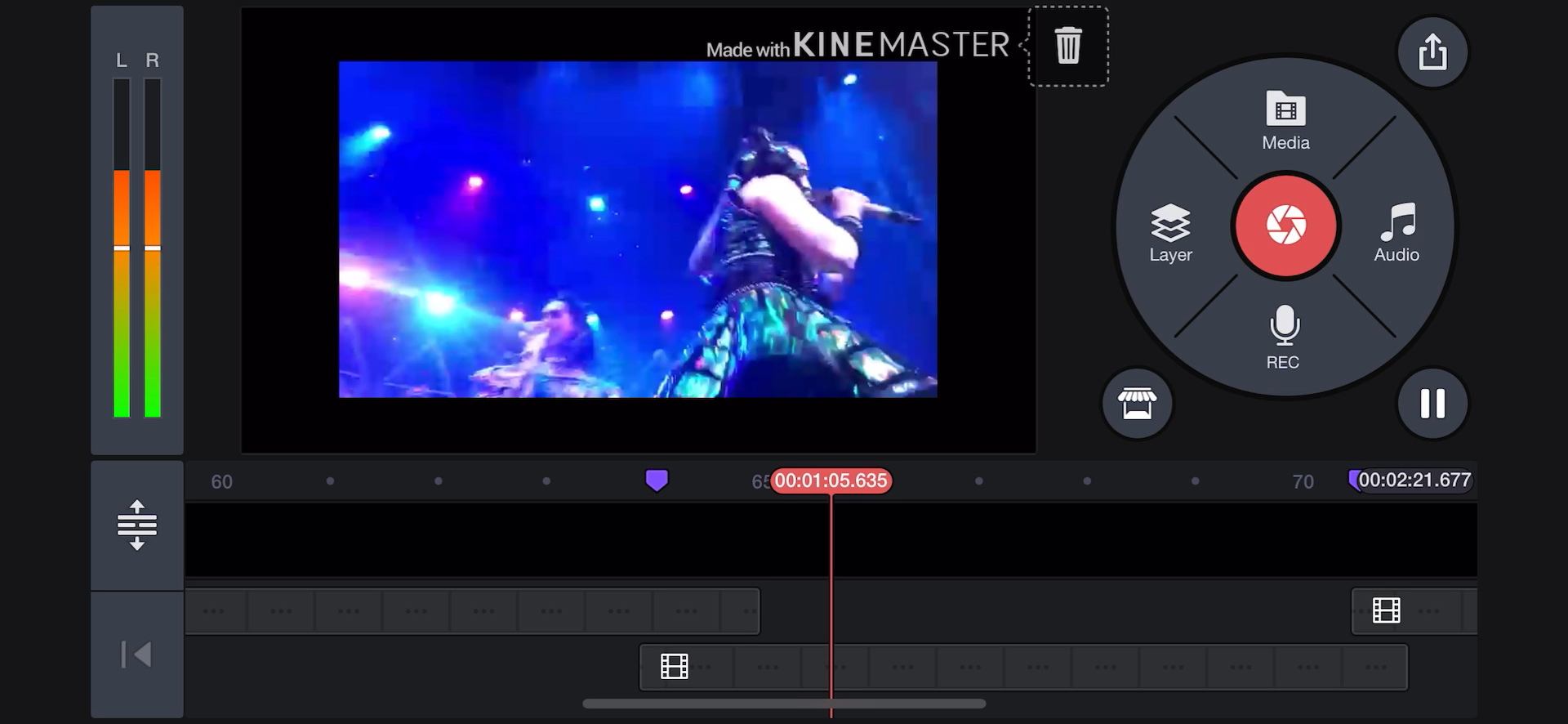Open the Layer menu
This screenshot has height=724, width=1568.
pos(1170,233)
